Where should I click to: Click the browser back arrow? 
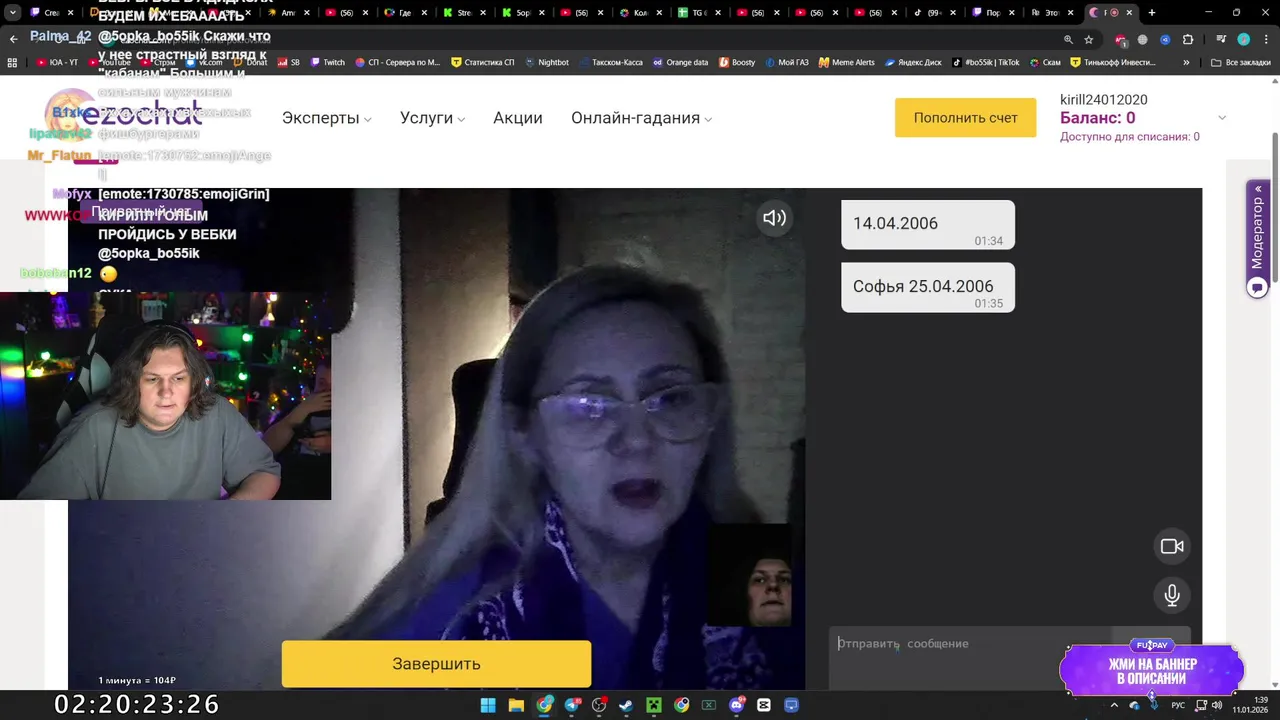[13, 39]
